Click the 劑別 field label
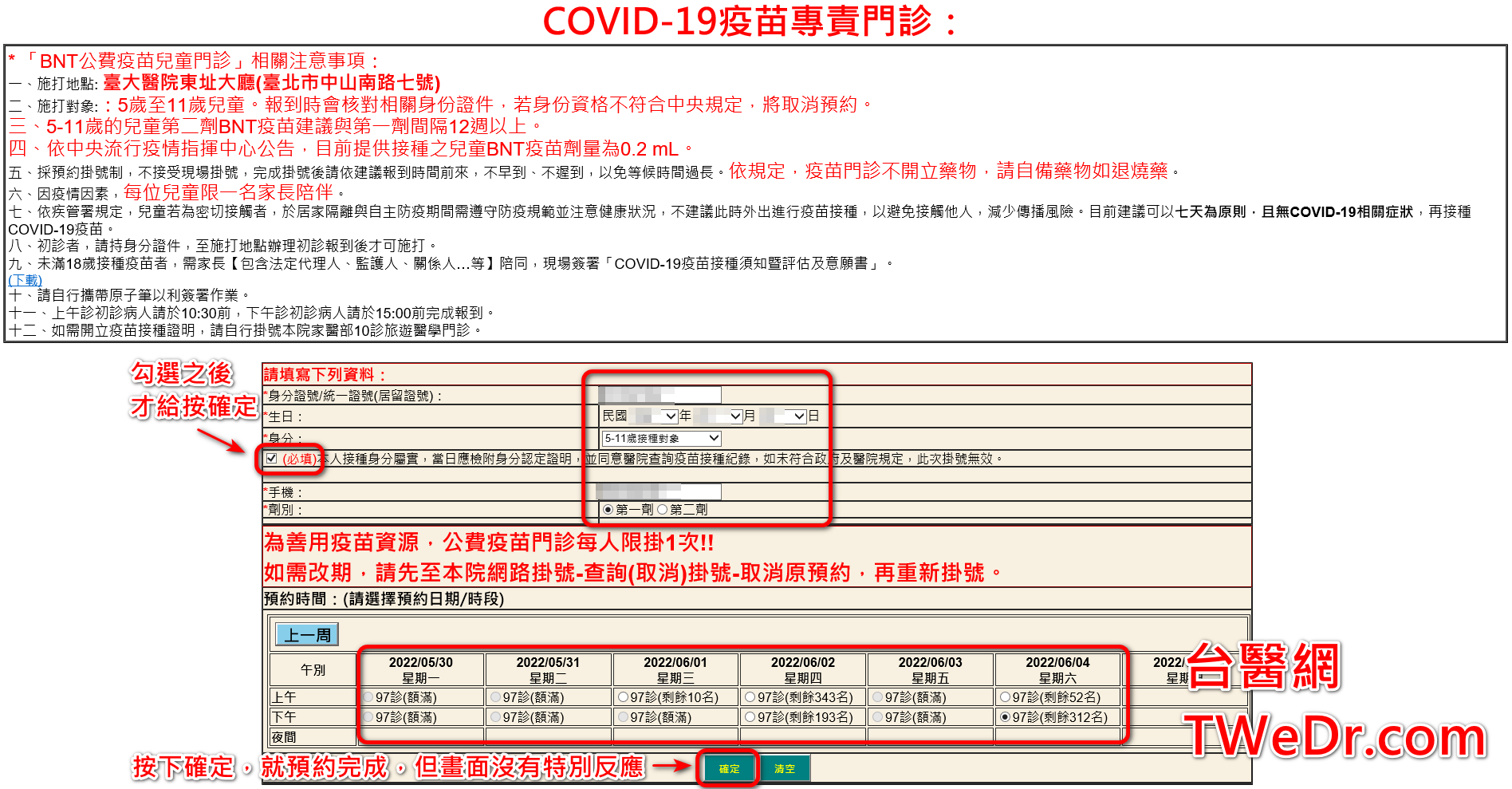 click(x=285, y=510)
